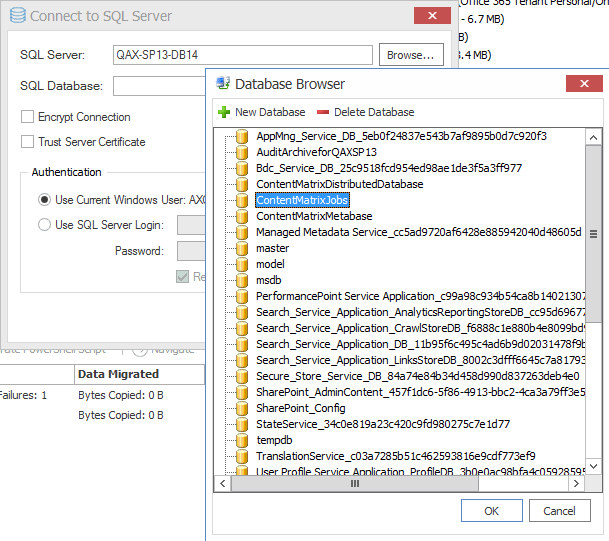Select the StateService database name
The height and width of the screenshot is (541, 609).
point(383,424)
